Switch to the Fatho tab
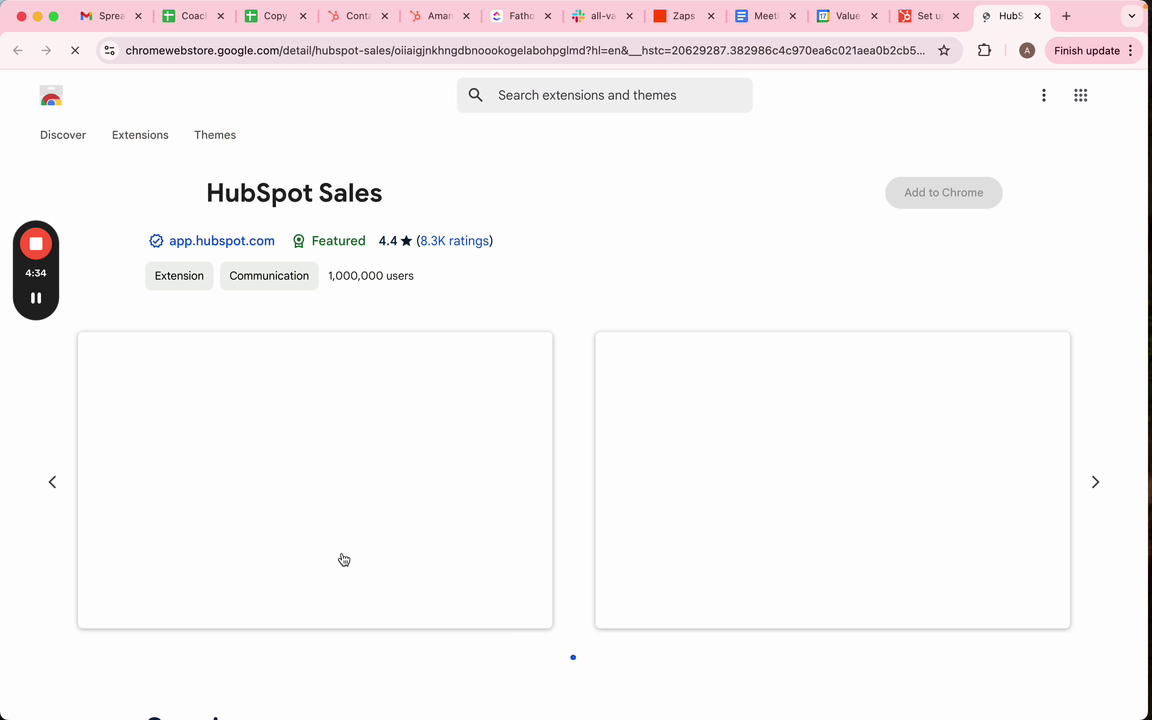1152x720 pixels. point(520,16)
